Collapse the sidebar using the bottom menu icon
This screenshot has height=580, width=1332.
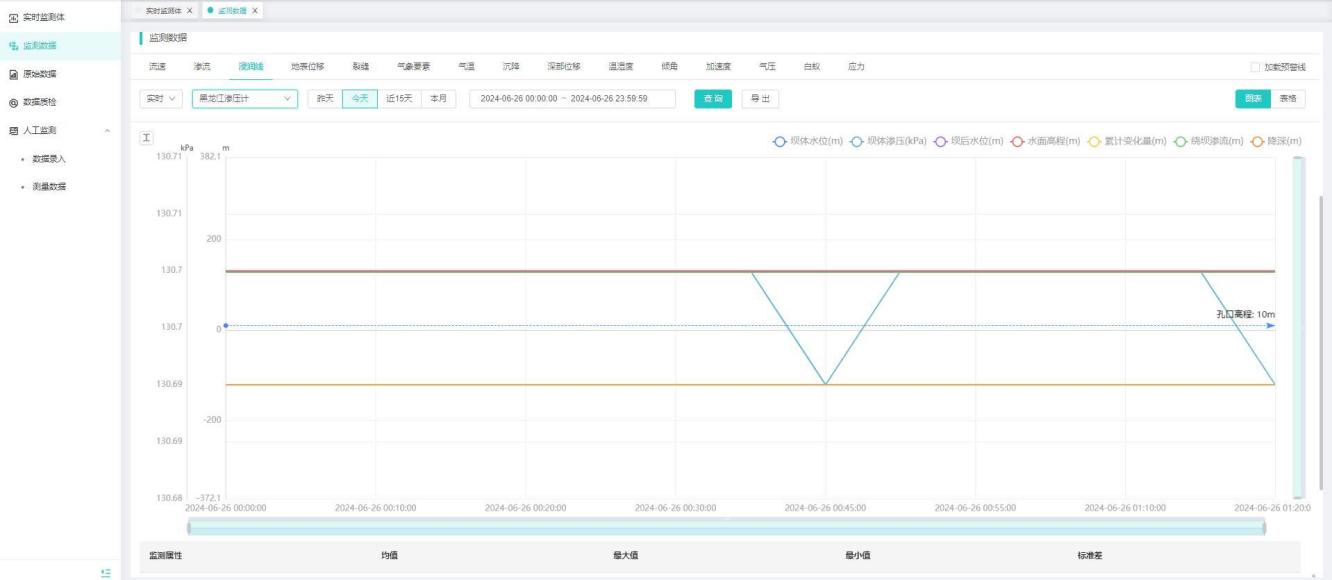click(106, 572)
